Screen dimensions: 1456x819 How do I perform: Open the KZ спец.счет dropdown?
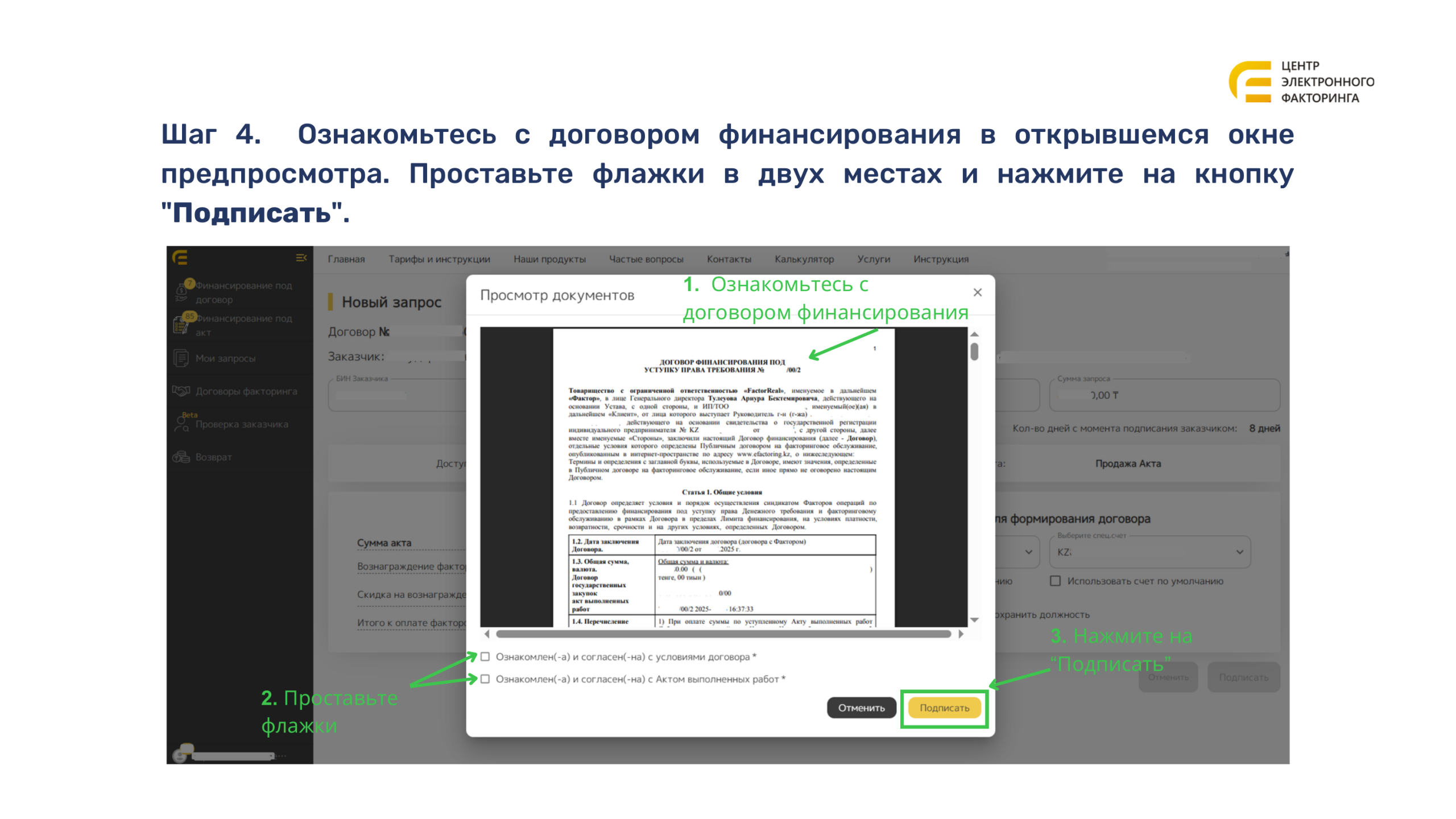pyautogui.click(x=1150, y=552)
